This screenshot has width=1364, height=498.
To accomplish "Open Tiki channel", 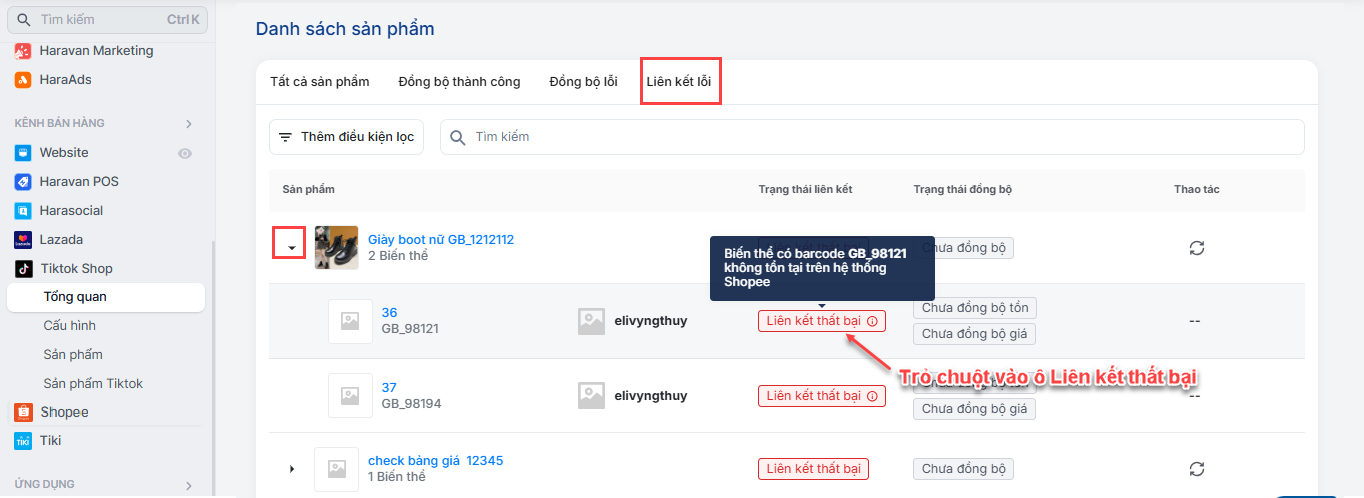I will tap(52, 441).
